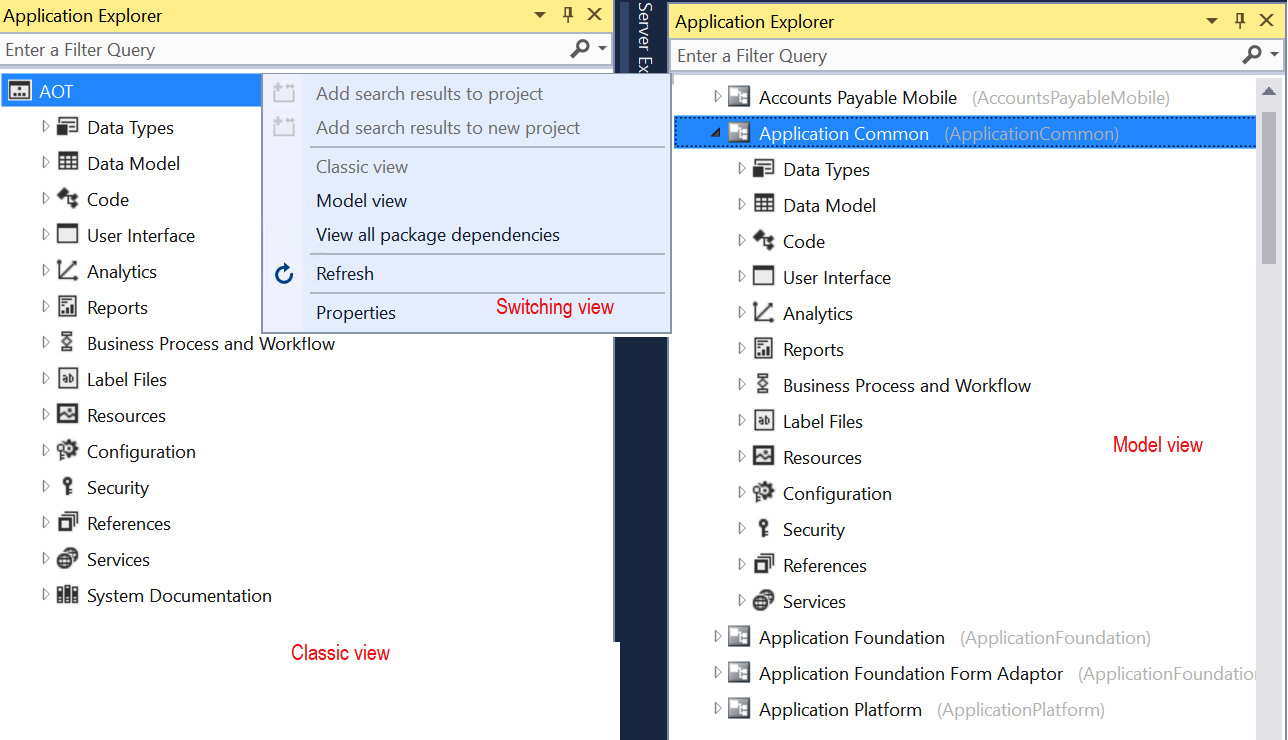Click the Services globe icon under the AOT node

tap(68, 559)
